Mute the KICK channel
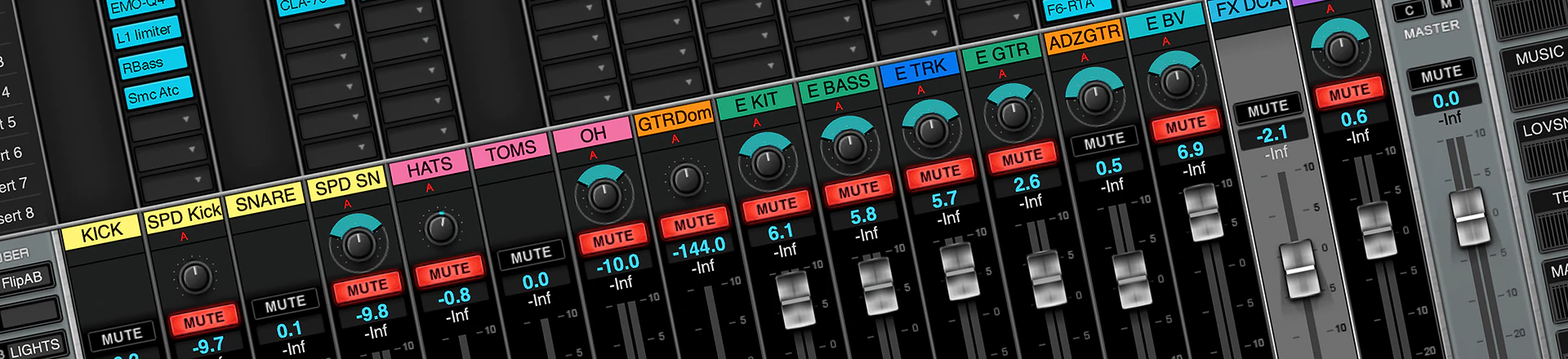This screenshot has height=359, width=1568. tap(122, 335)
